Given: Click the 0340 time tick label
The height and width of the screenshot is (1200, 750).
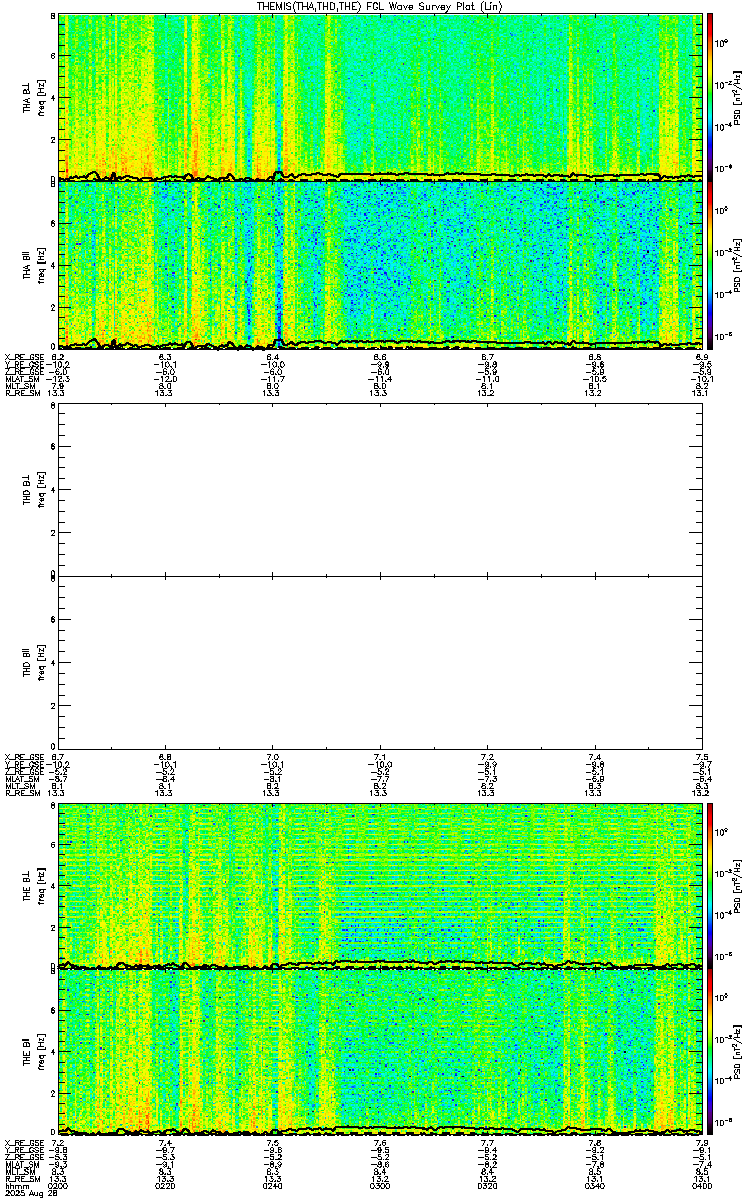Looking at the screenshot, I should pyautogui.click(x=595, y=1186).
